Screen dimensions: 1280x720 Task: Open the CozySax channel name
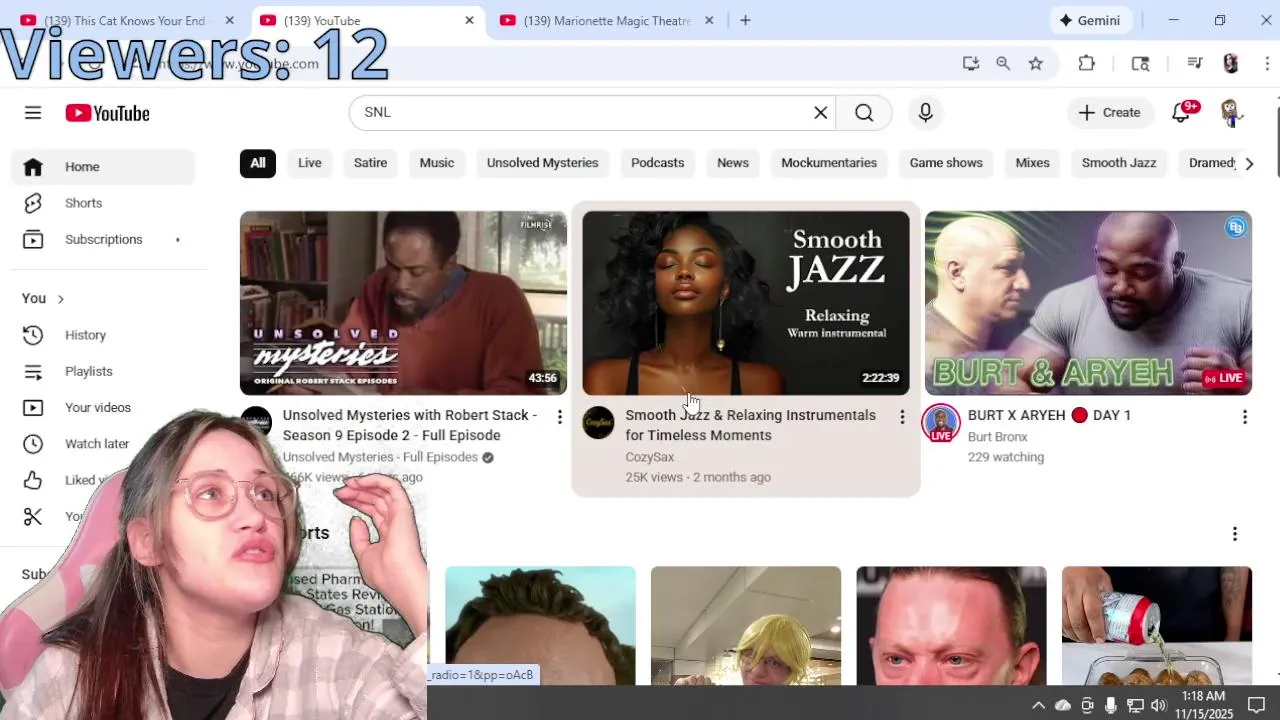pyautogui.click(x=650, y=457)
